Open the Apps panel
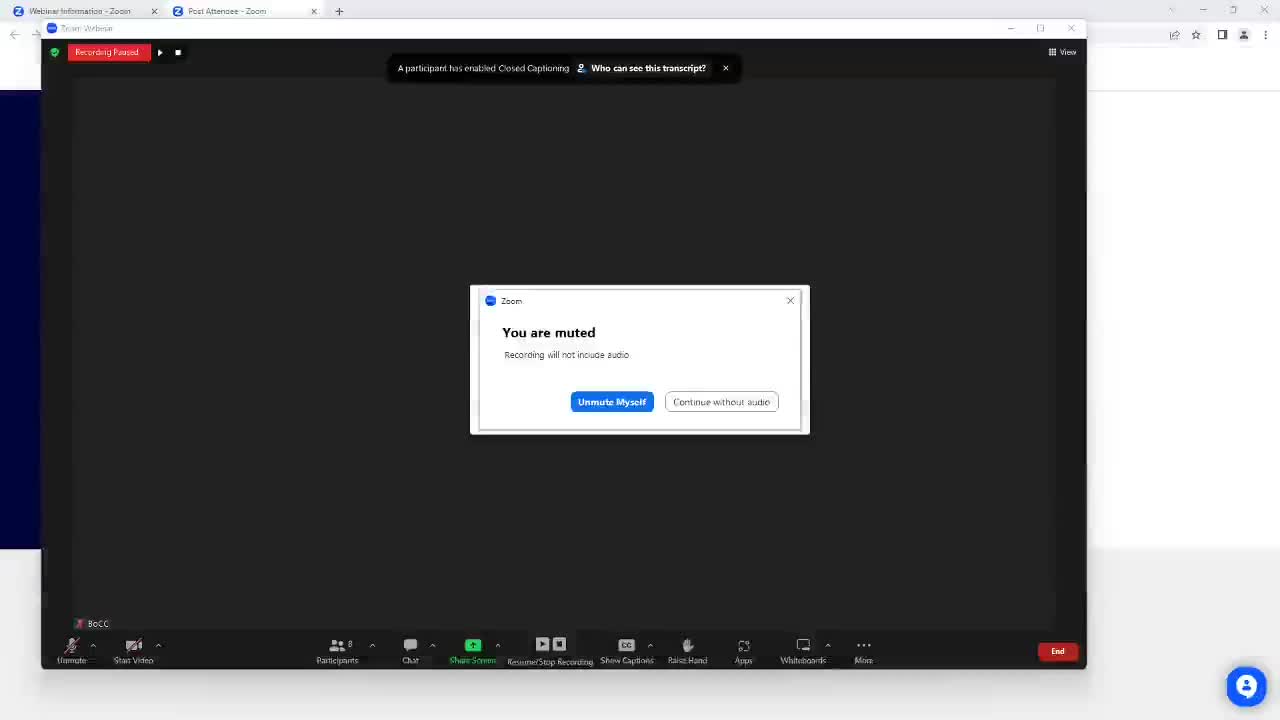 (743, 647)
